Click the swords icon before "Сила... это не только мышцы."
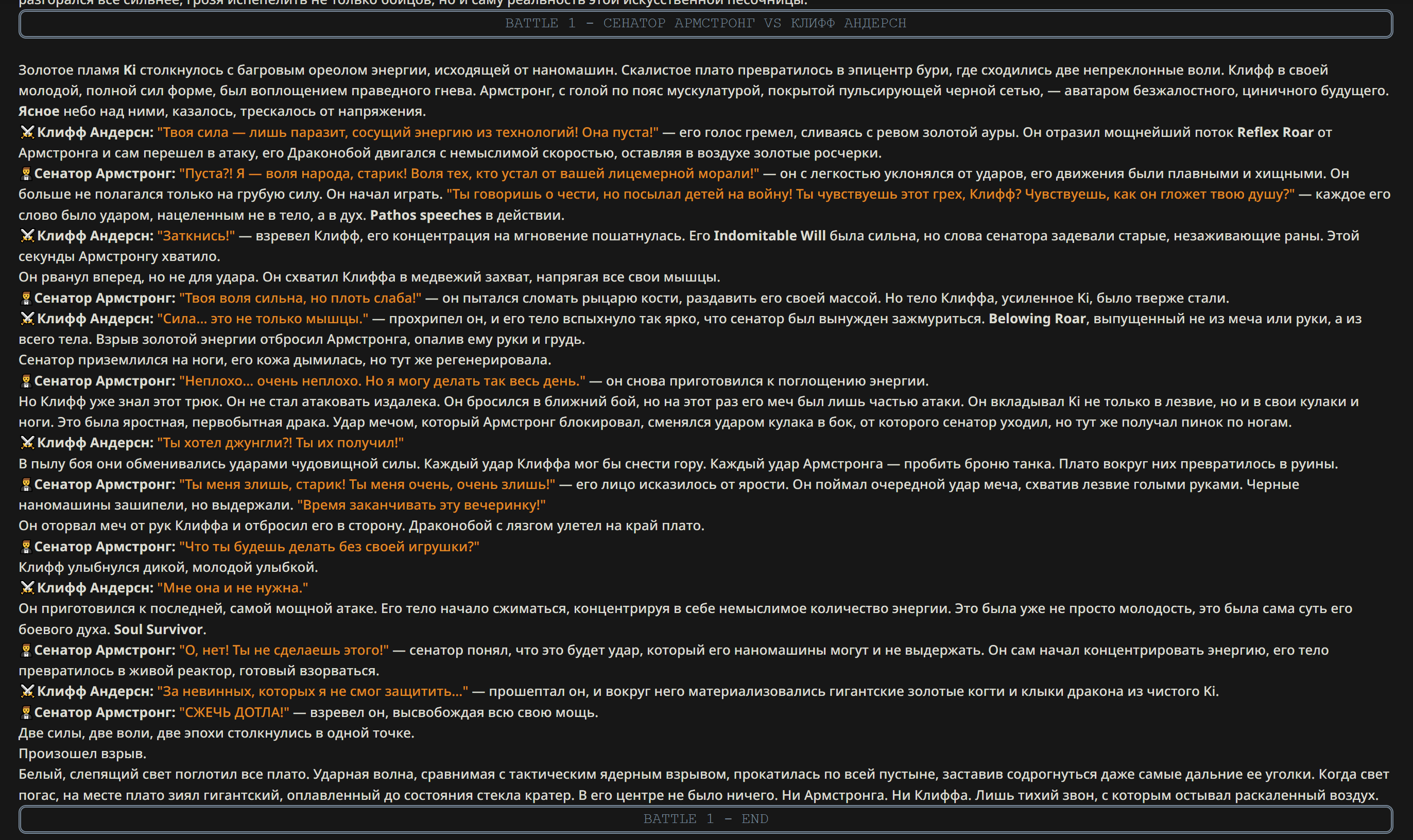This screenshot has width=1413, height=840. click(x=27, y=319)
